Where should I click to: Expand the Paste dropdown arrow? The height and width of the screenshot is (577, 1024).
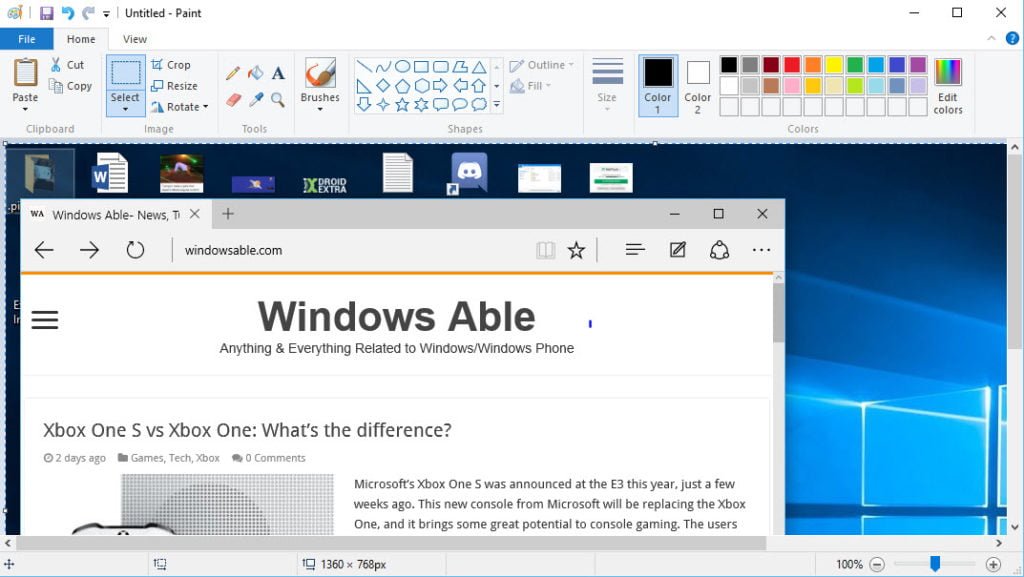click(x=25, y=108)
